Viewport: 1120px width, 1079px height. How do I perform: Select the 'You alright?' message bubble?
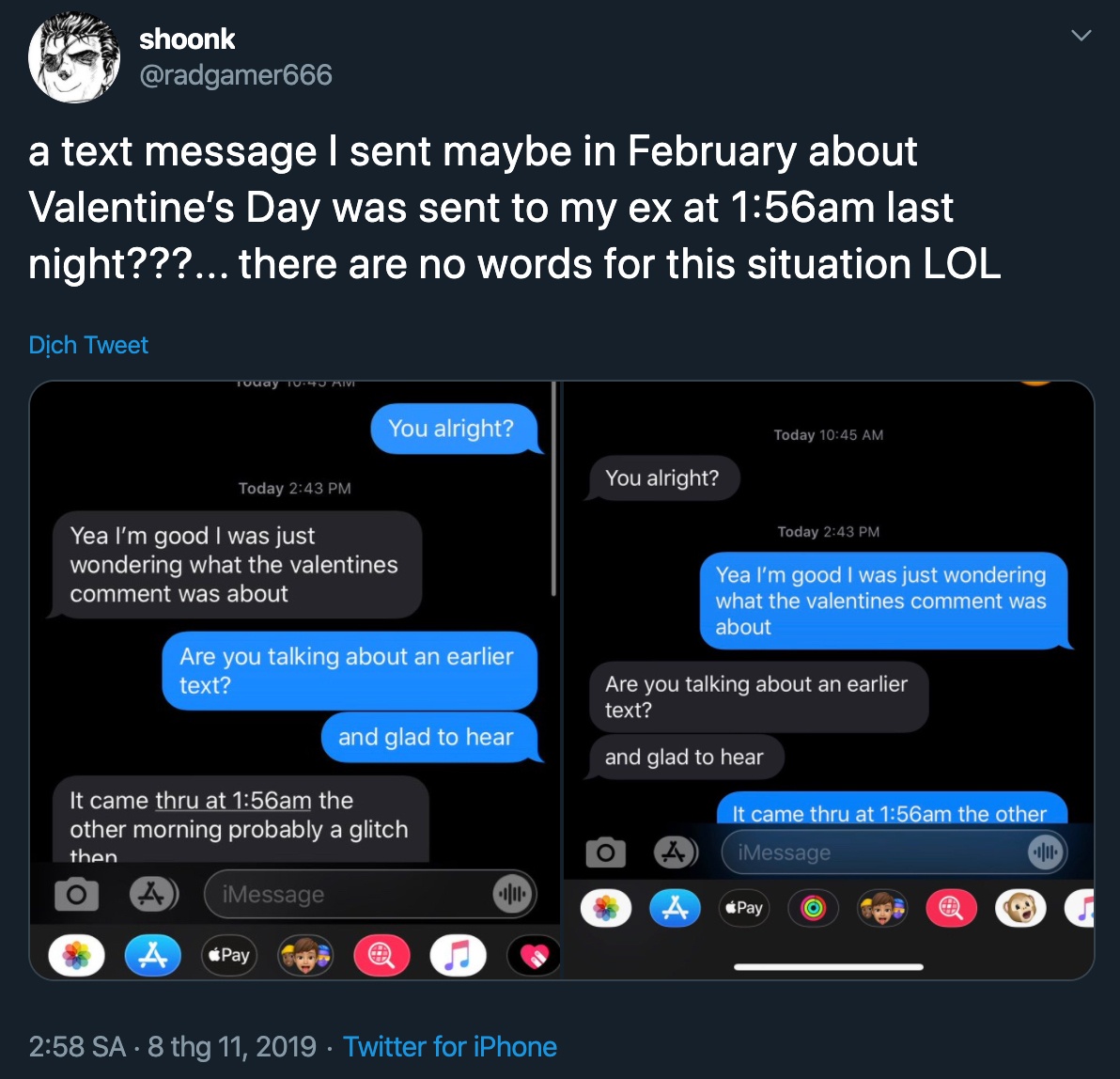coord(457,429)
